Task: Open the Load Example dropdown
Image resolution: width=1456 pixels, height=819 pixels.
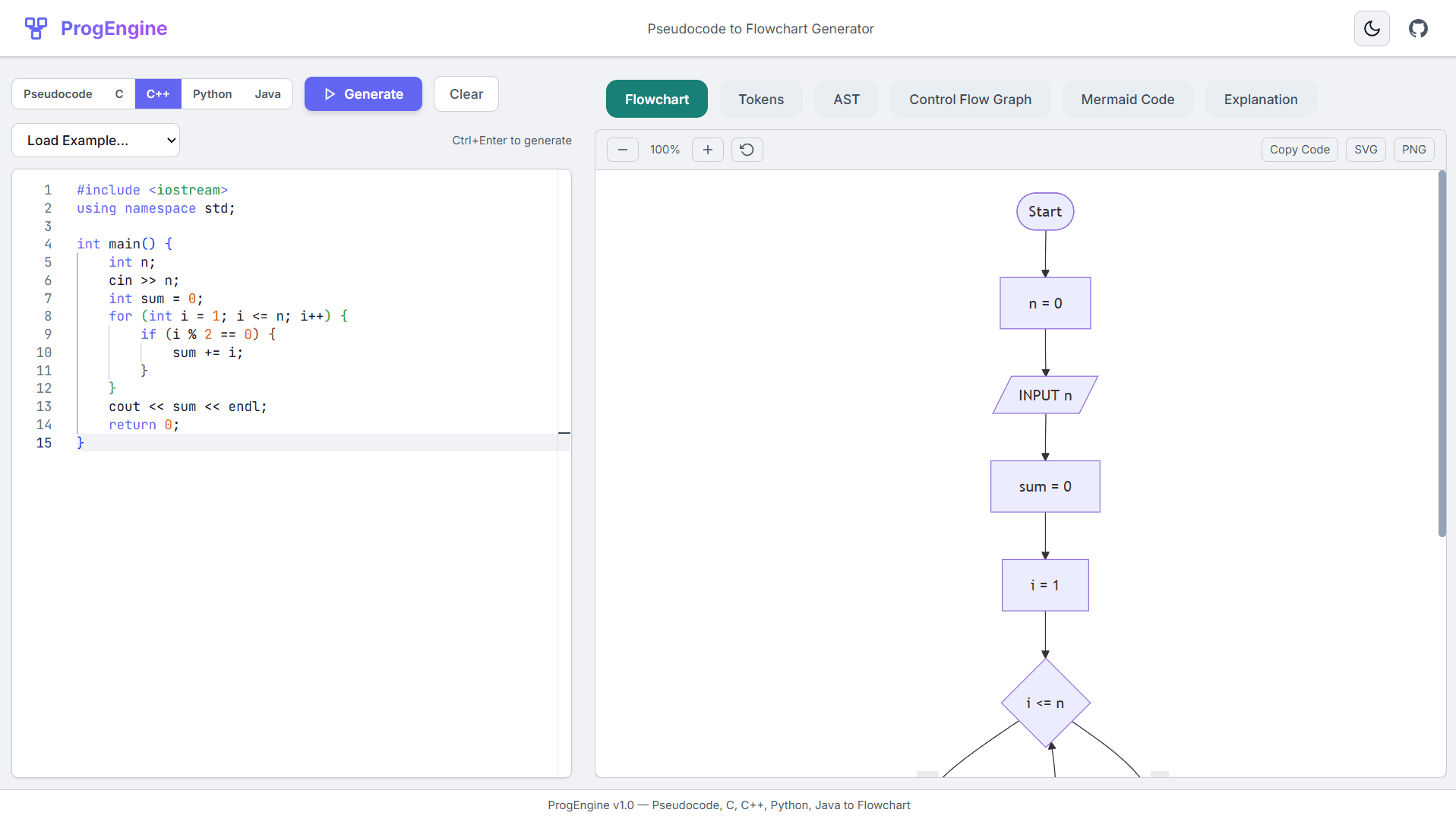Action: click(96, 141)
